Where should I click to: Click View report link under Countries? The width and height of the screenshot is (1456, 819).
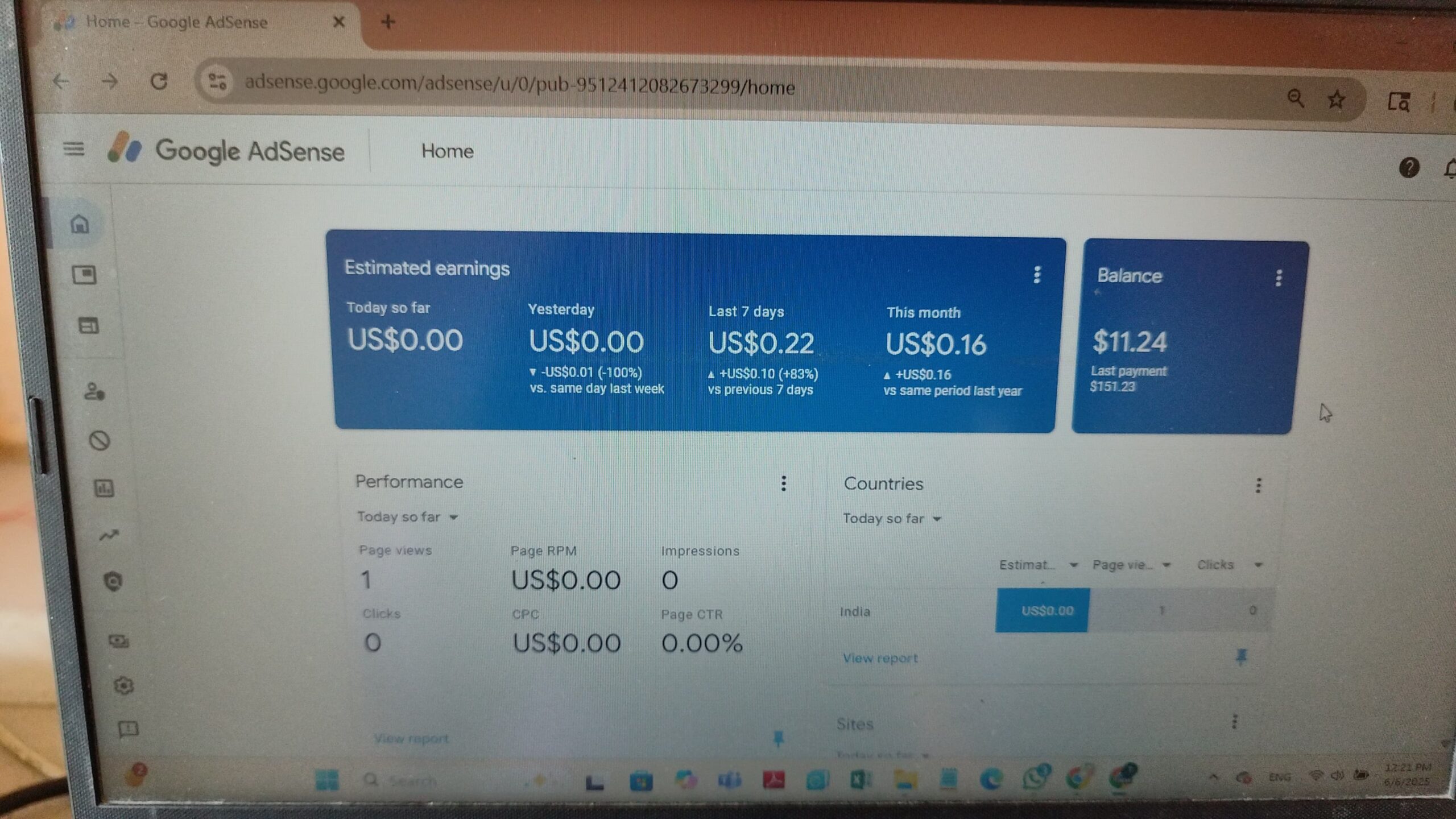(x=880, y=658)
